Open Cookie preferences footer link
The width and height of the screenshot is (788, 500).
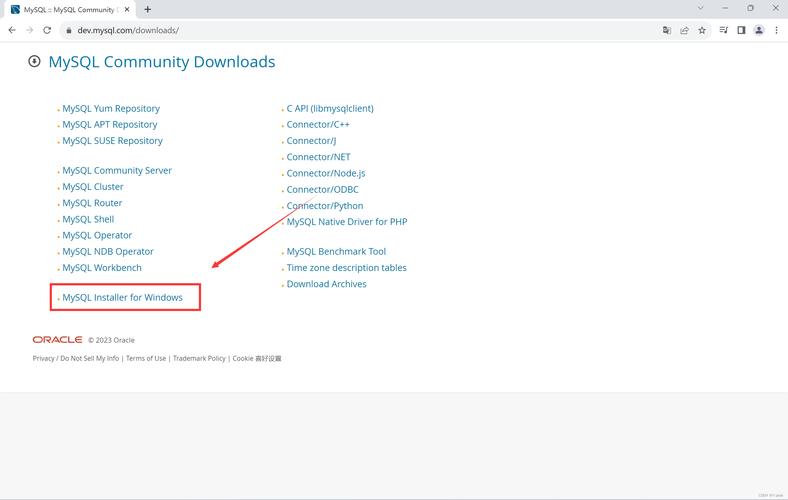pos(257,358)
